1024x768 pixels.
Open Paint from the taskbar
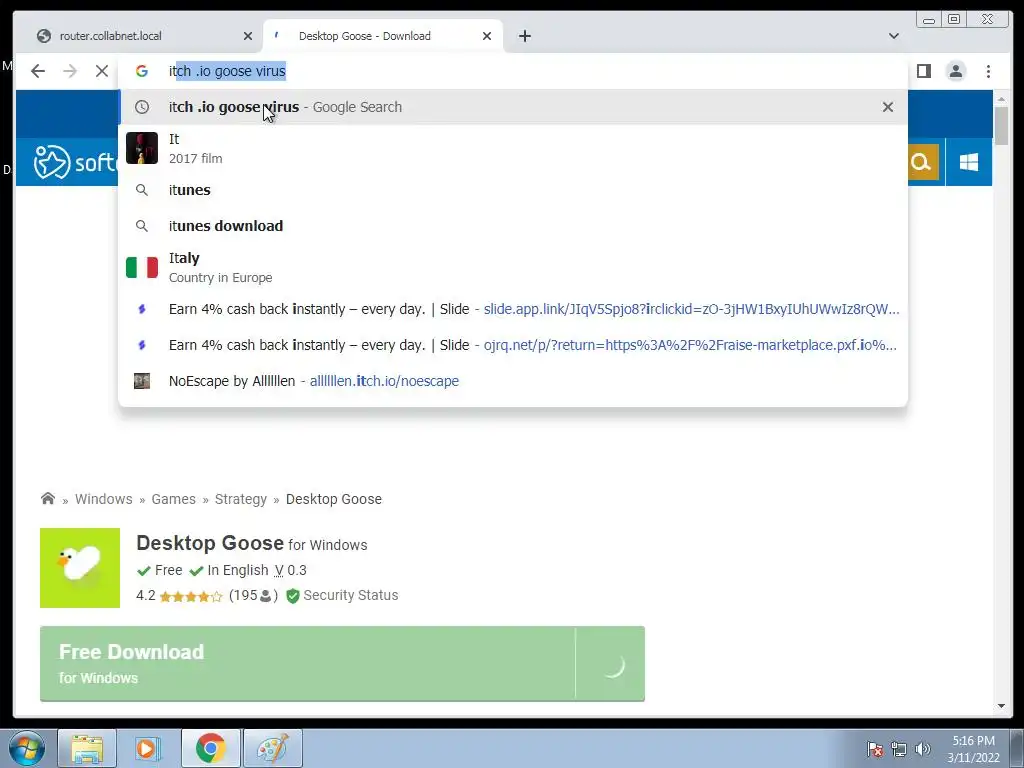pos(272,748)
